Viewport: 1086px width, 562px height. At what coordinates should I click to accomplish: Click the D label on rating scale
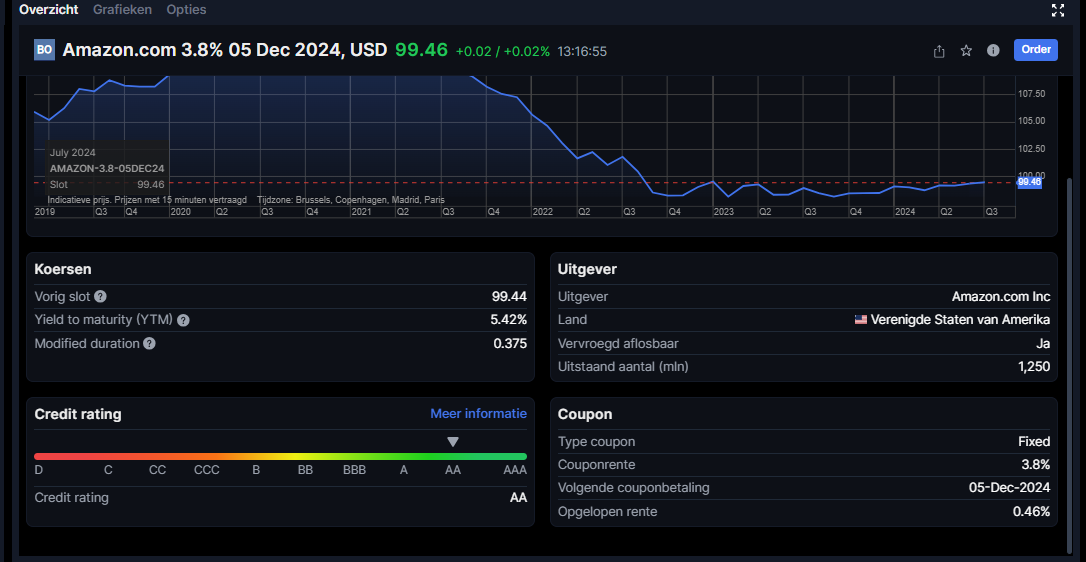click(39, 470)
